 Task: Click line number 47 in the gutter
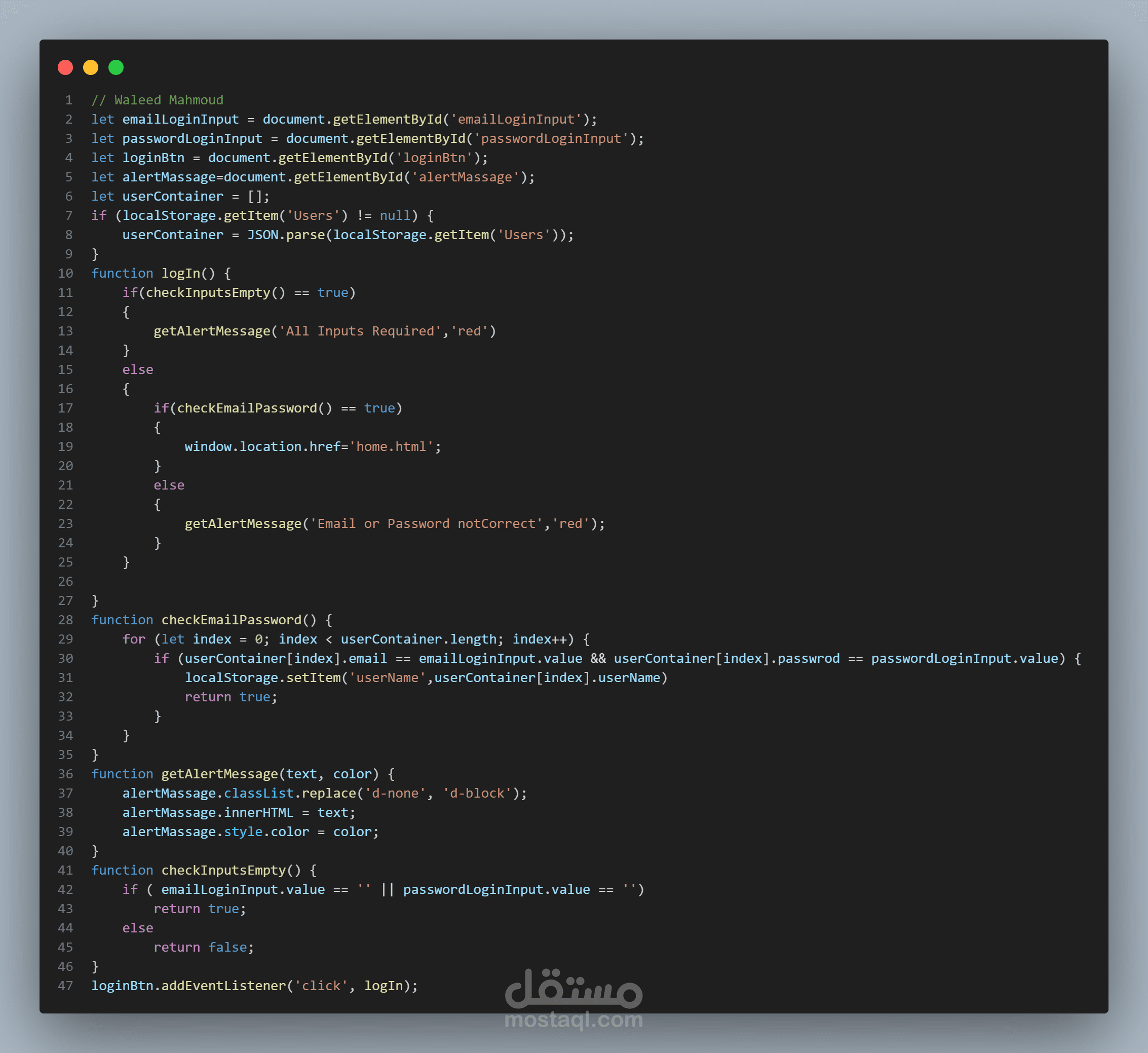coord(65,986)
